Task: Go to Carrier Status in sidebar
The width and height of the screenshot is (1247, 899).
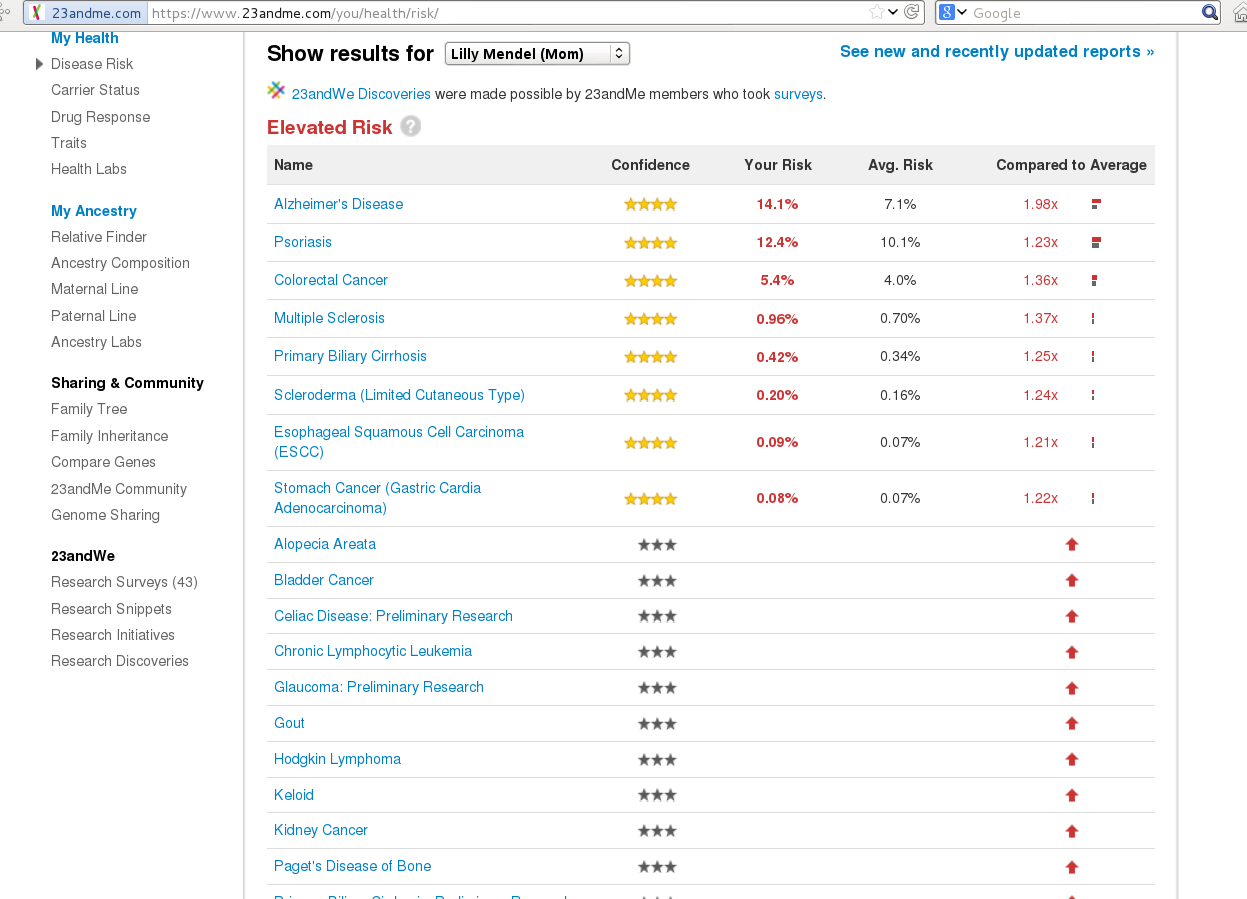Action: click(96, 90)
